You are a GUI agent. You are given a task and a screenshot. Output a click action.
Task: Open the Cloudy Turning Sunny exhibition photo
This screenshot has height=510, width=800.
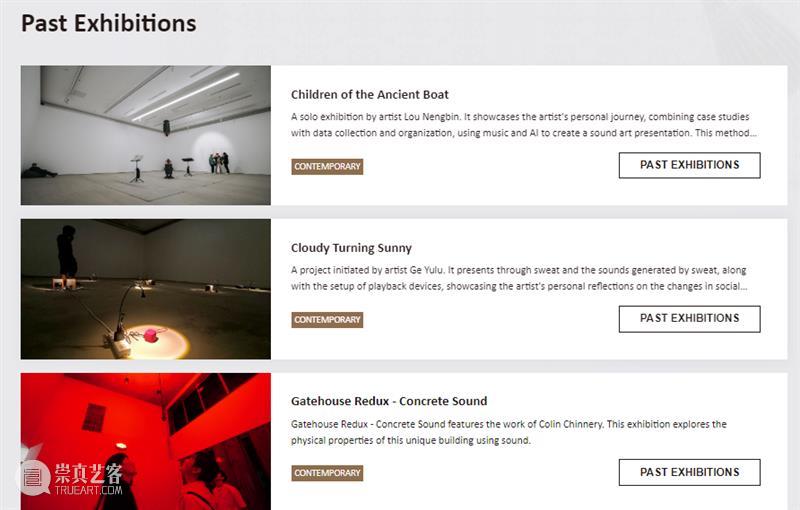(x=146, y=289)
